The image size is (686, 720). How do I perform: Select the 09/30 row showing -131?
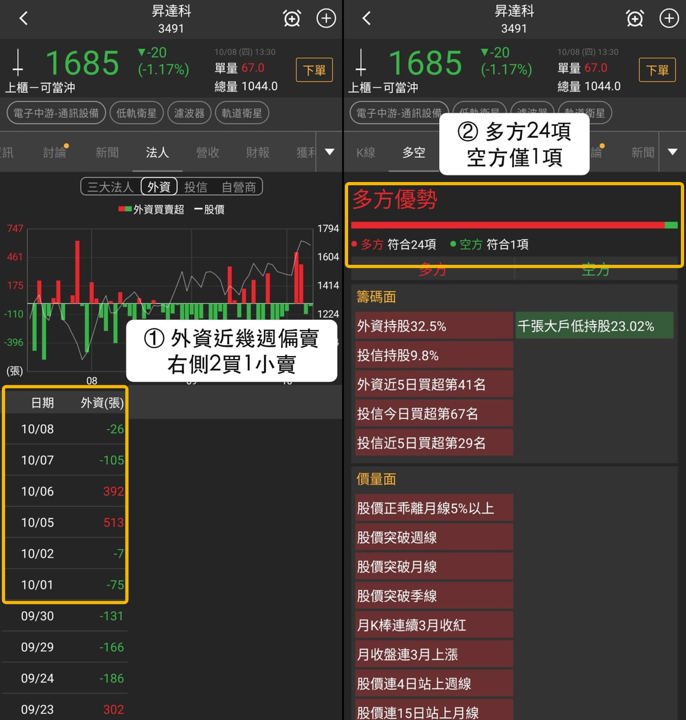point(66,616)
